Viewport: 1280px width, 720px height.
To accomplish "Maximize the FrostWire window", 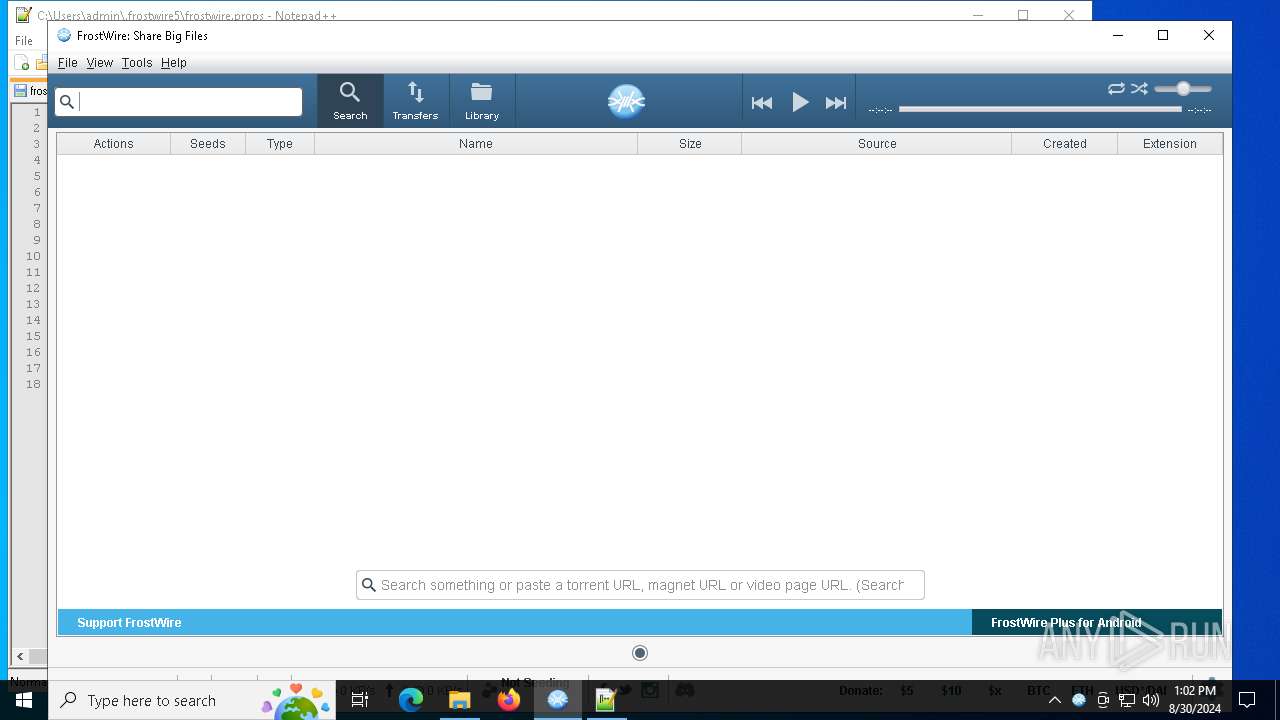I will click(x=1163, y=35).
